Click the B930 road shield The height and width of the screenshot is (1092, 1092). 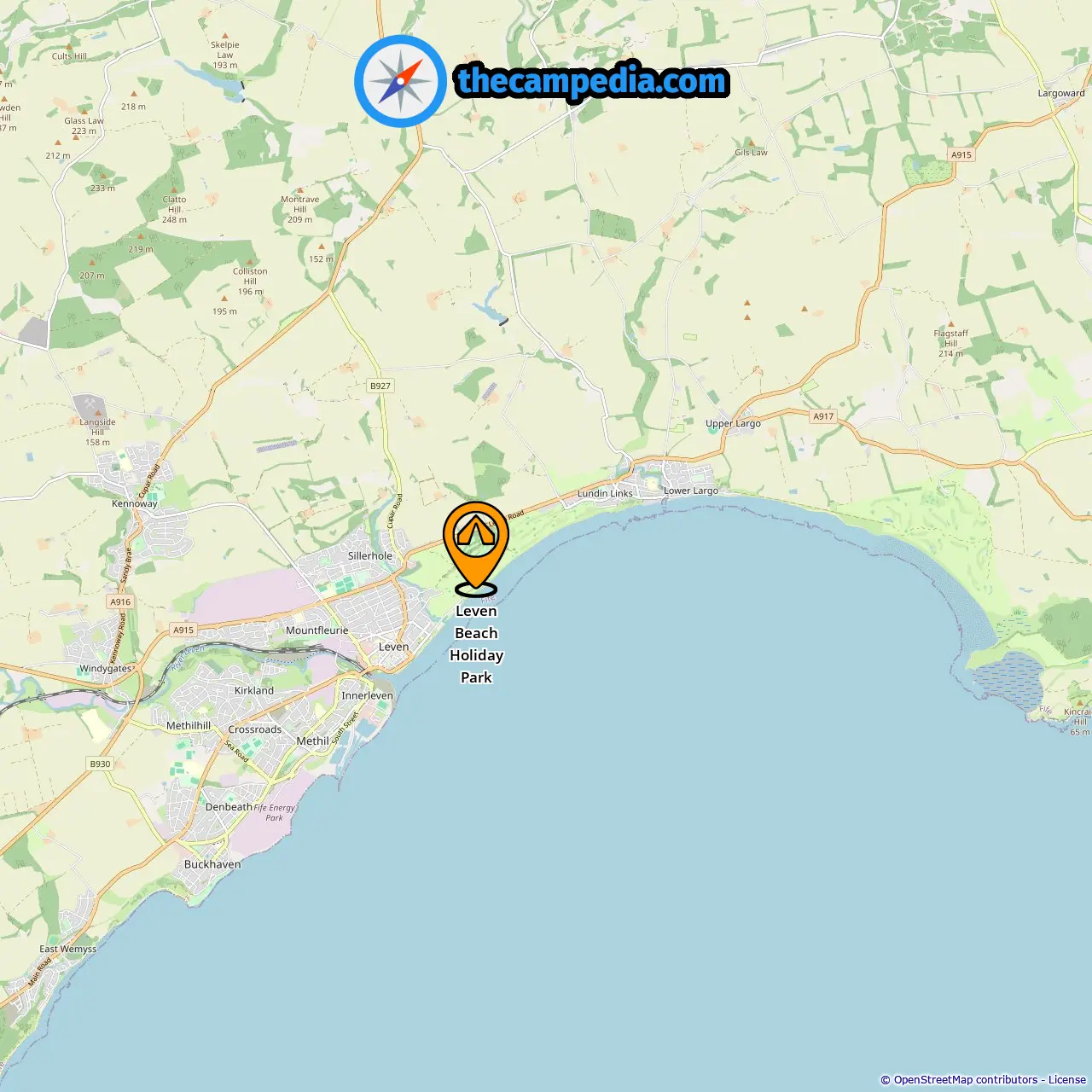100,764
